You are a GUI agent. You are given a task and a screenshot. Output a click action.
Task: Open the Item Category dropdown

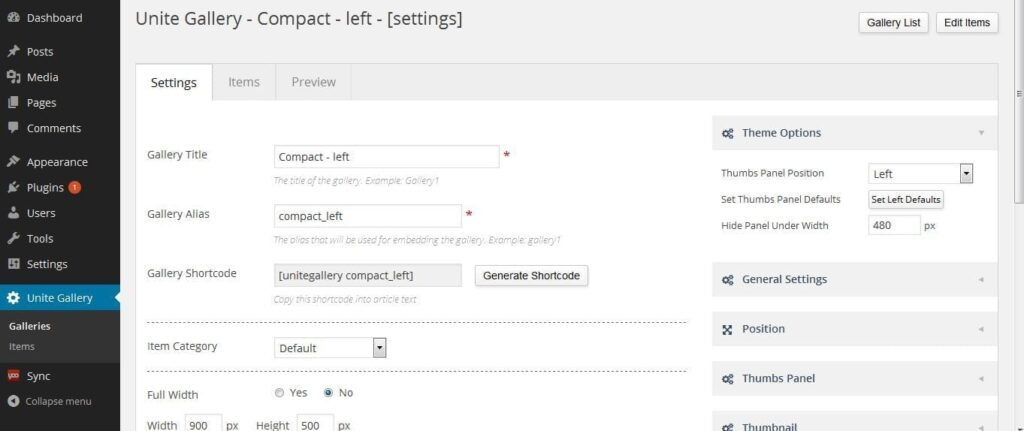pyautogui.click(x=330, y=348)
